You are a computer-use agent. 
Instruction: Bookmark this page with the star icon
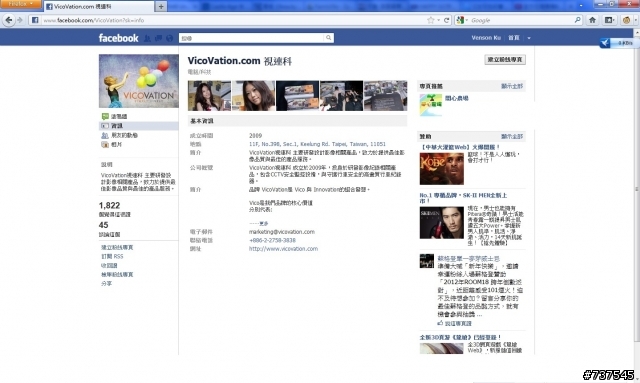point(430,20)
